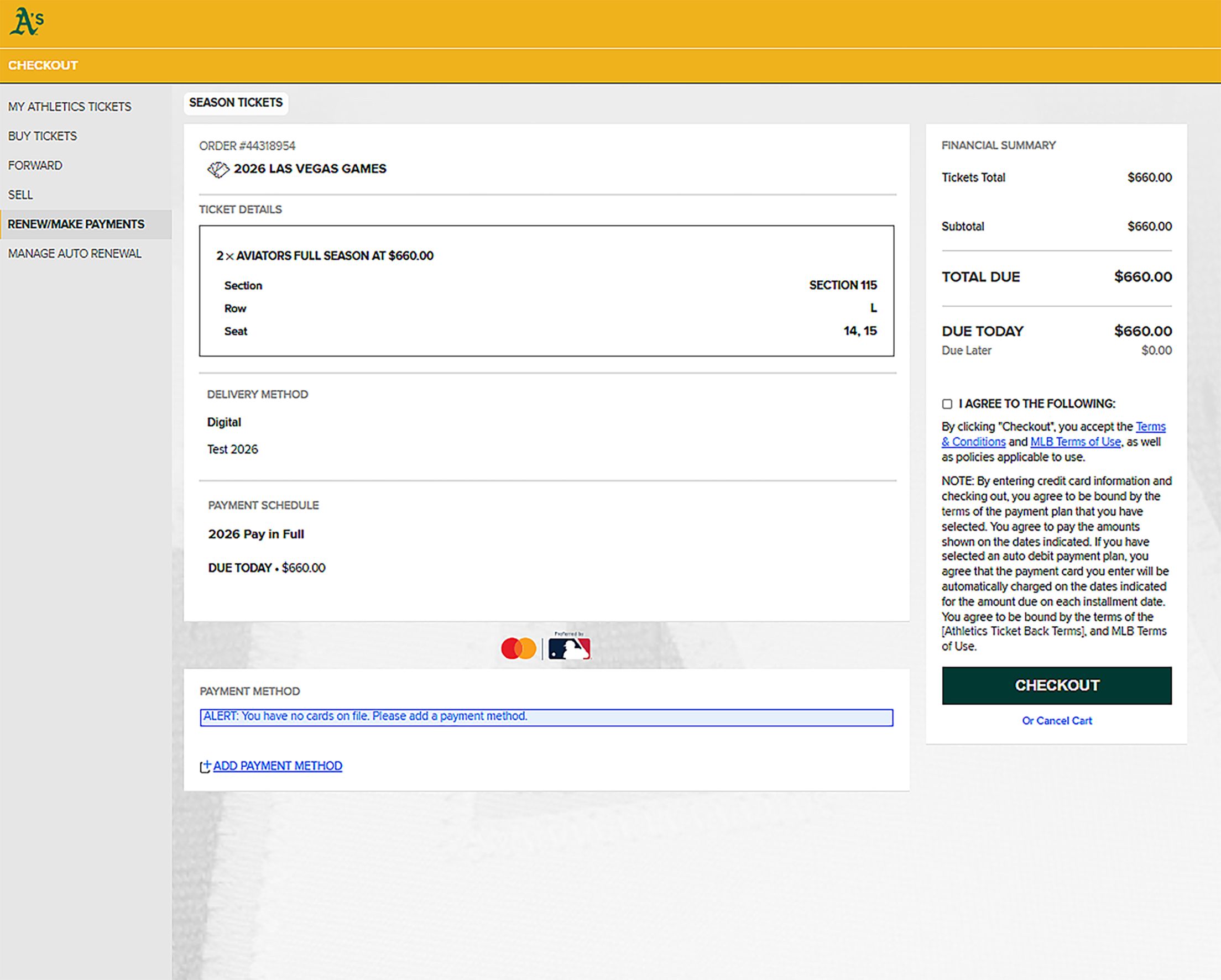Image resolution: width=1221 pixels, height=980 pixels.
Task: Select Buy Tickets in the sidebar
Action: (x=42, y=136)
